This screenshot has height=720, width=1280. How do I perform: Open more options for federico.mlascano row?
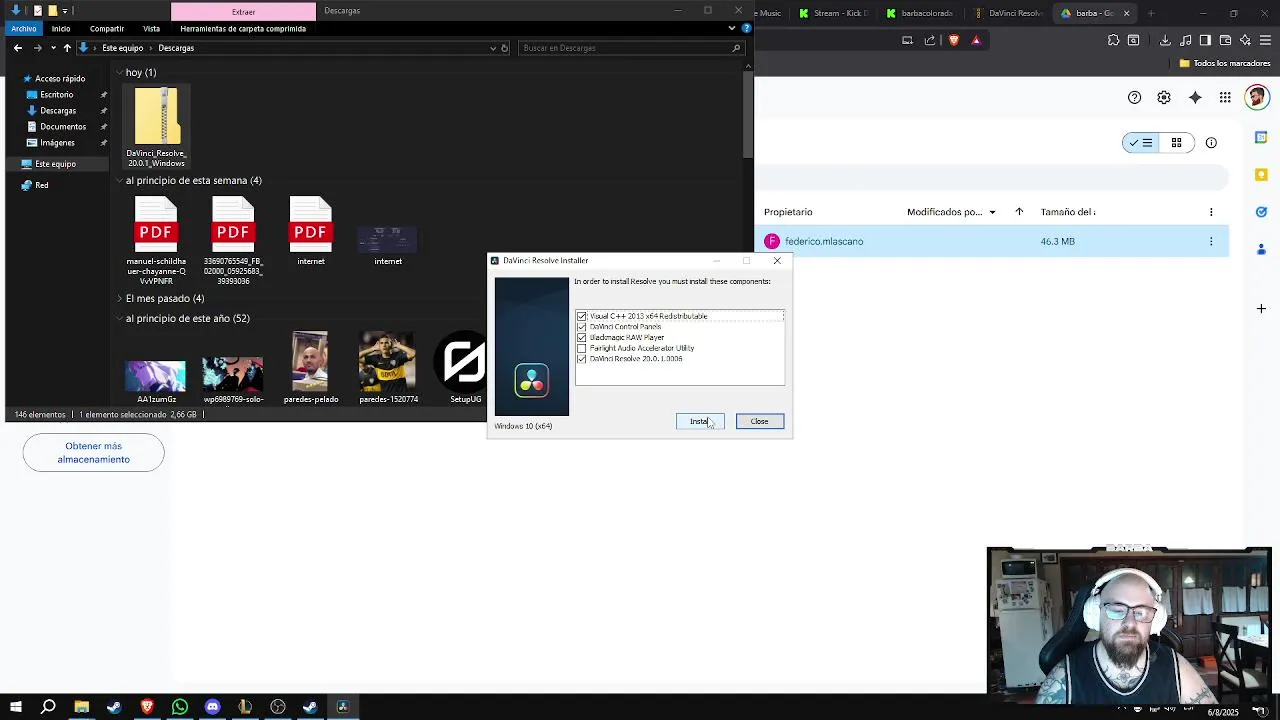tap(1211, 241)
